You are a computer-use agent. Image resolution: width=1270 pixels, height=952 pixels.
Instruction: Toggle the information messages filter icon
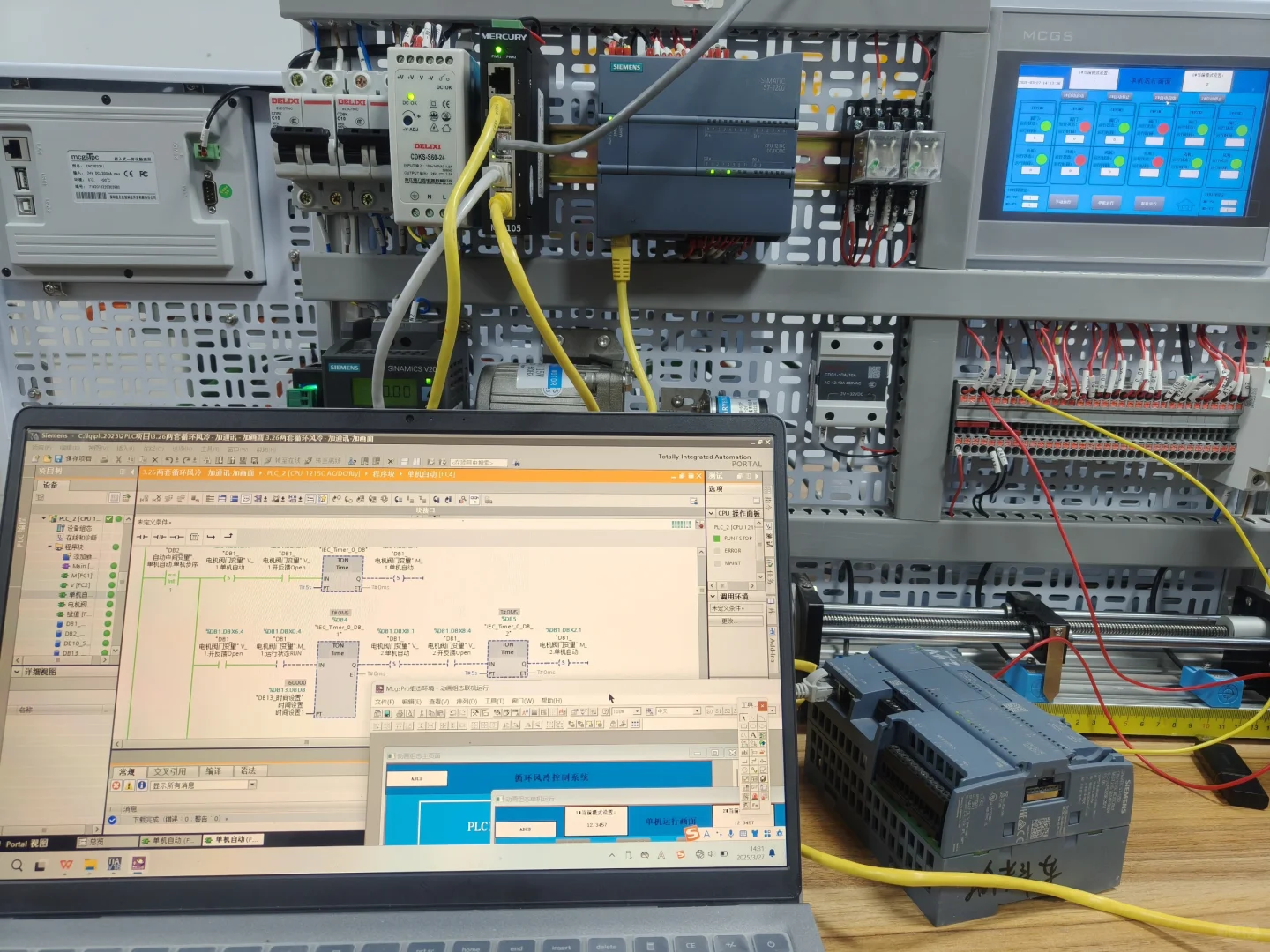(141, 785)
